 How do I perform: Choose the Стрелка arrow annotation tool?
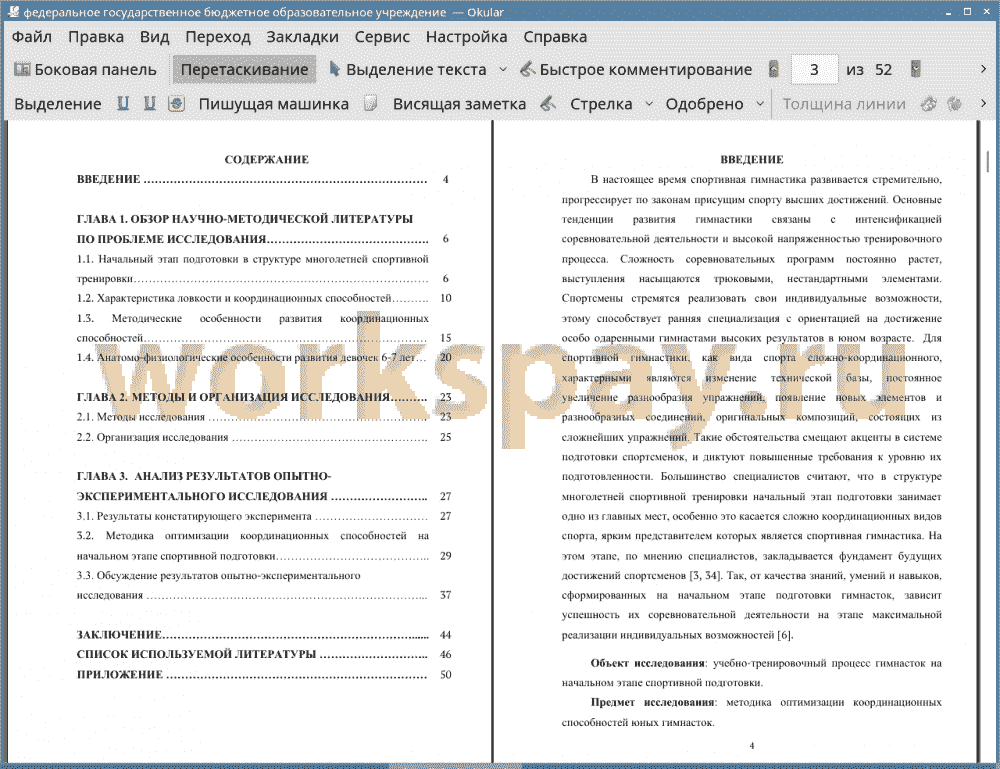click(x=601, y=104)
